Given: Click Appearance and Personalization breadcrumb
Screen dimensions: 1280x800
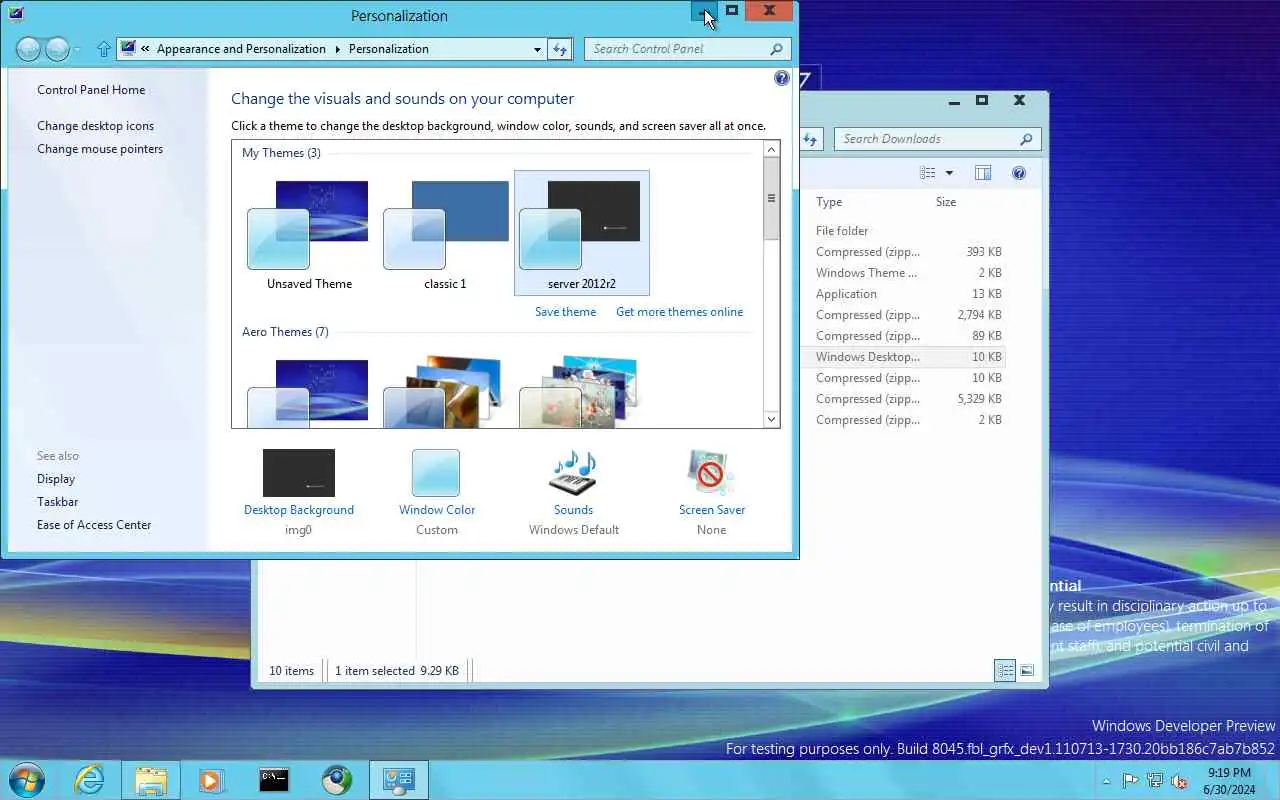Looking at the screenshot, I should (x=241, y=48).
